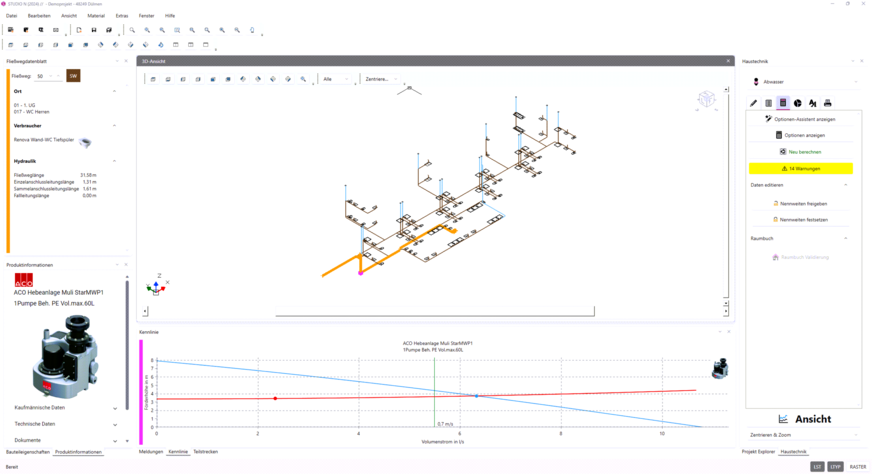This screenshot has height=474, width=872.
Task: Select the pie chart icon tab
Action: 798,103
